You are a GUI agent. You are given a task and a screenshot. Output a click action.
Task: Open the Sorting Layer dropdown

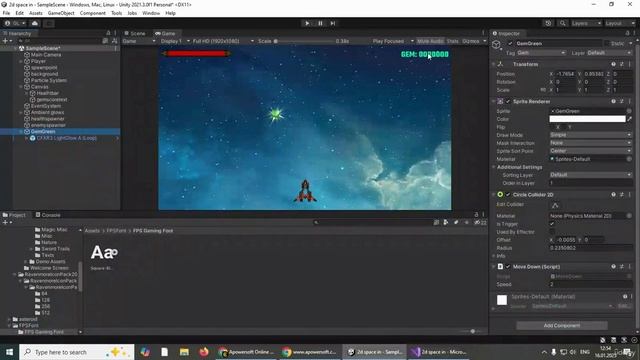(x=591, y=175)
